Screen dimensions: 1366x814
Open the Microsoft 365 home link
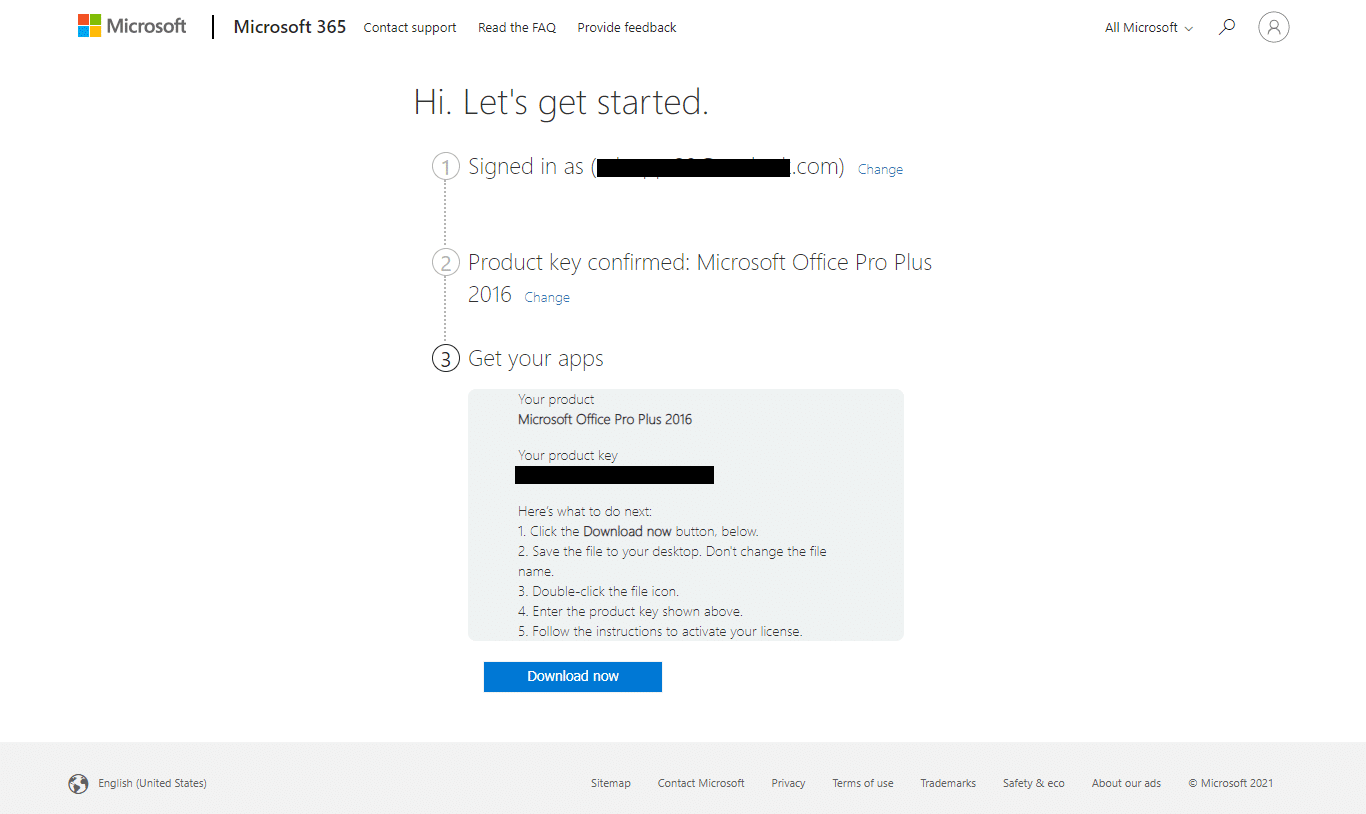pyautogui.click(x=290, y=27)
